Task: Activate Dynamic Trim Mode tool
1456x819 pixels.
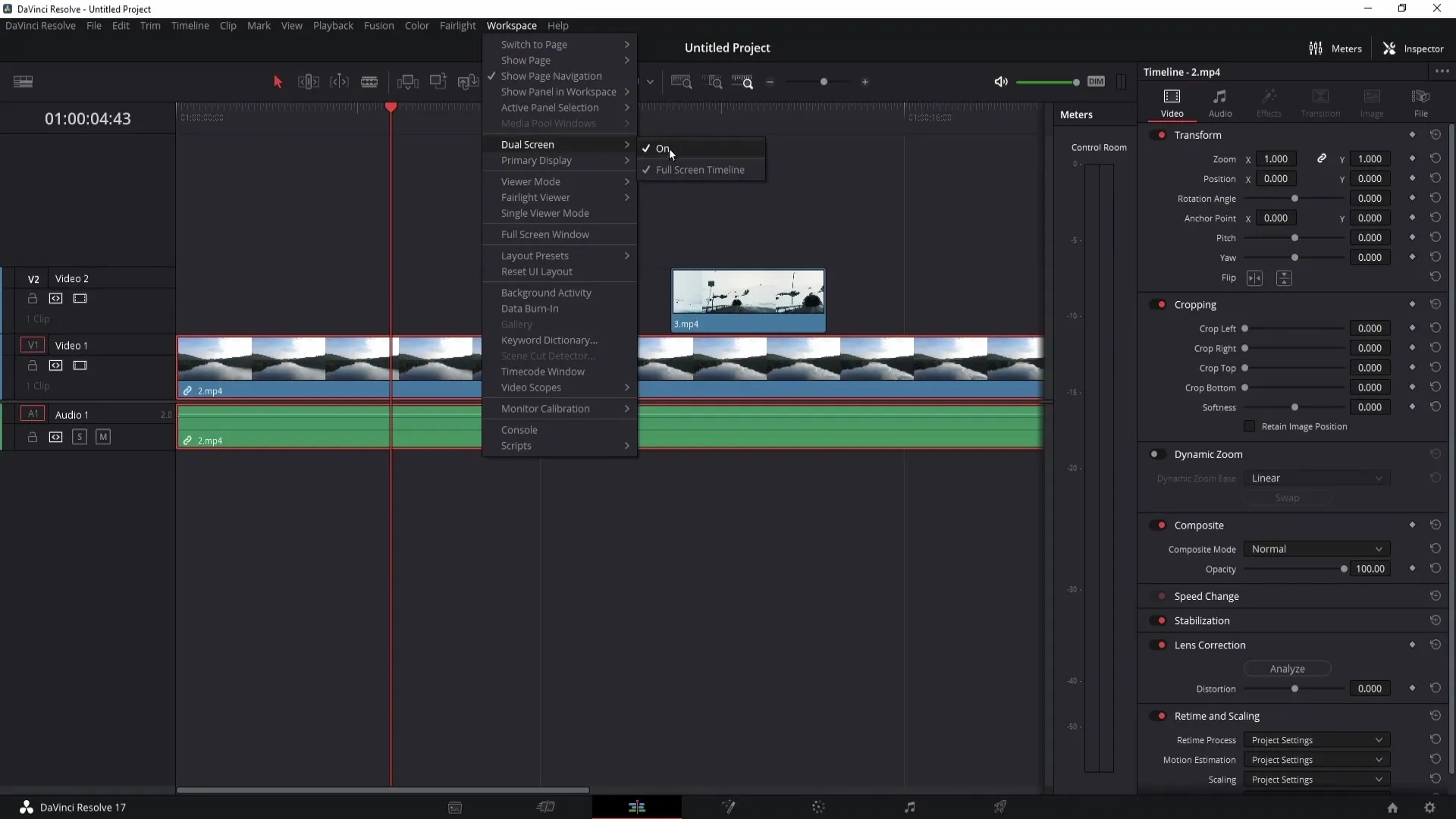Action: pyautogui.click(x=339, y=82)
